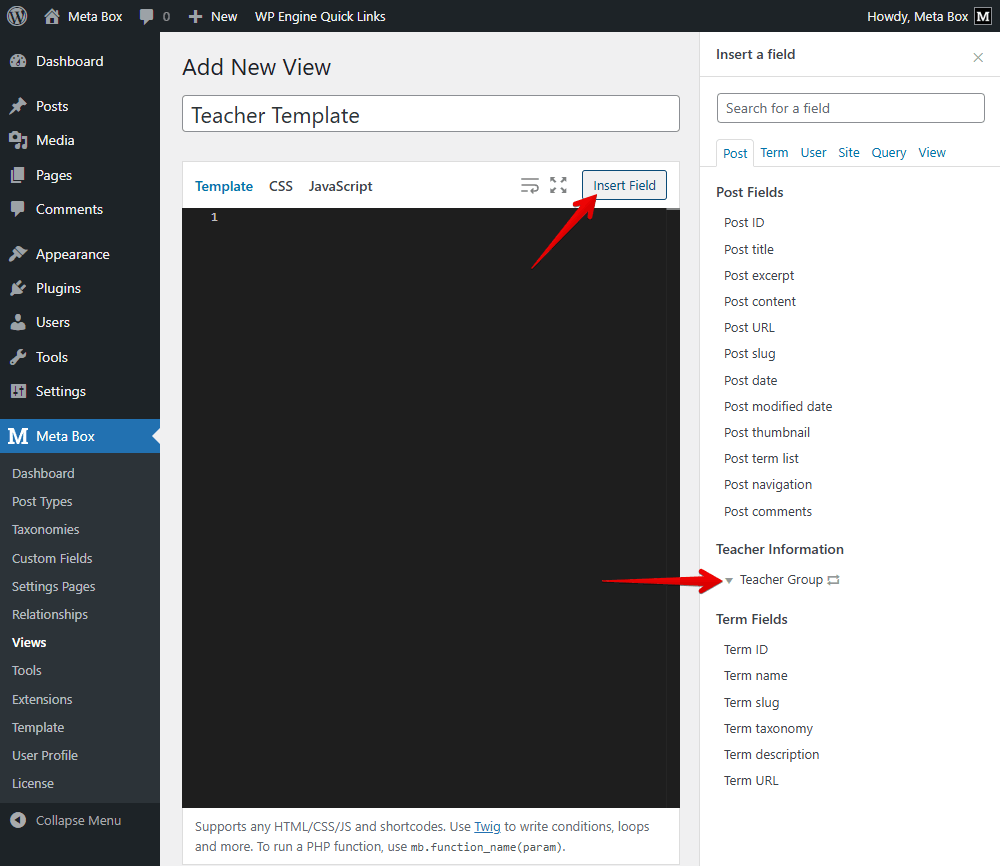Switch to the CSS tab
This screenshot has width=1000, height=866.
280,186
